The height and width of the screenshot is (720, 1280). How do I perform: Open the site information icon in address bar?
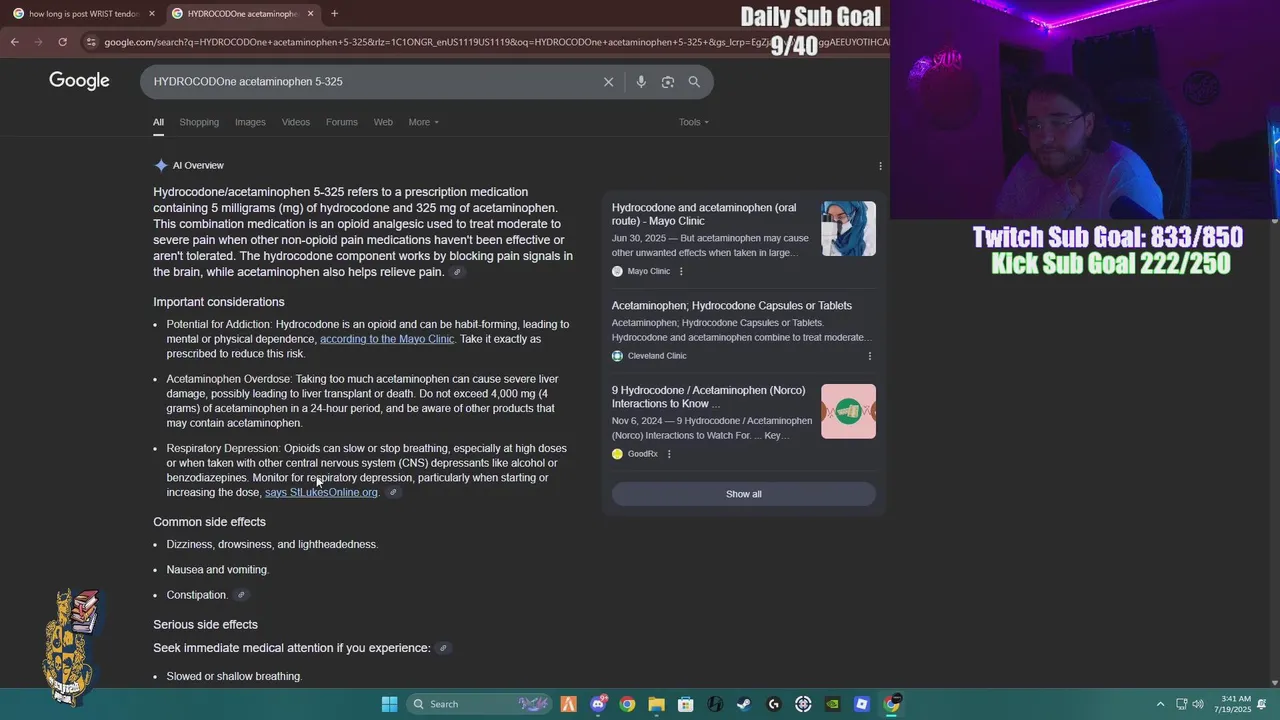click(x=91, y=42)
